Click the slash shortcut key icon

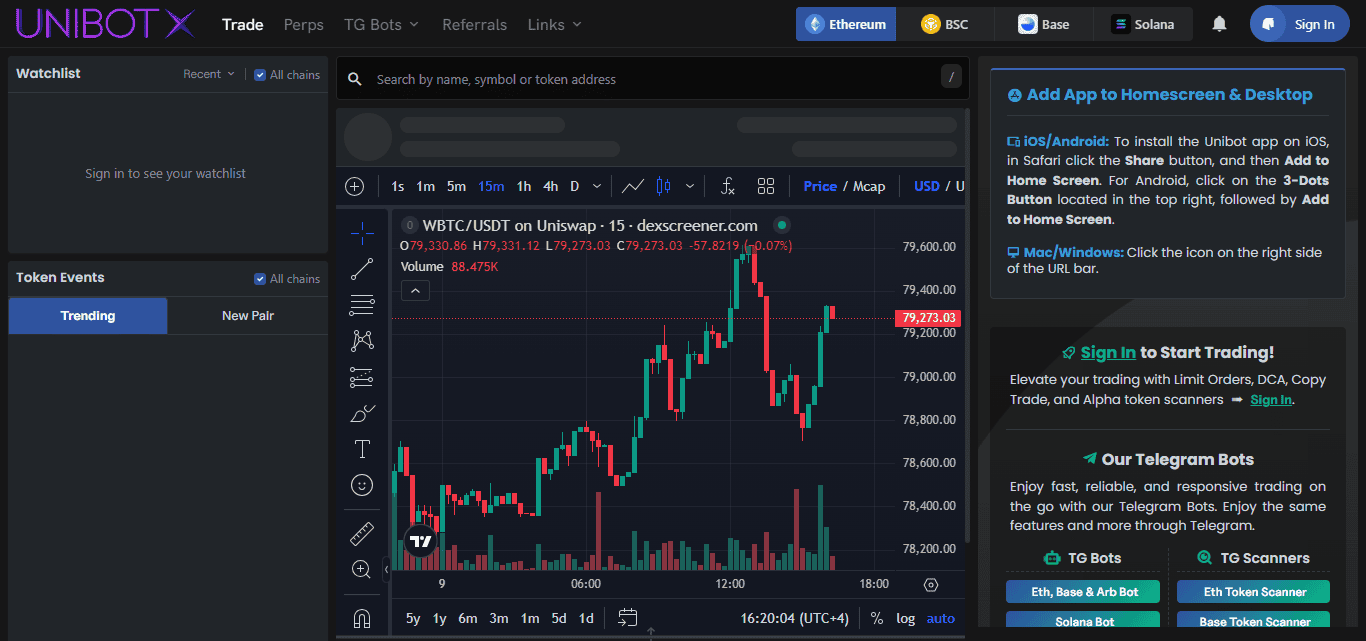952,77
